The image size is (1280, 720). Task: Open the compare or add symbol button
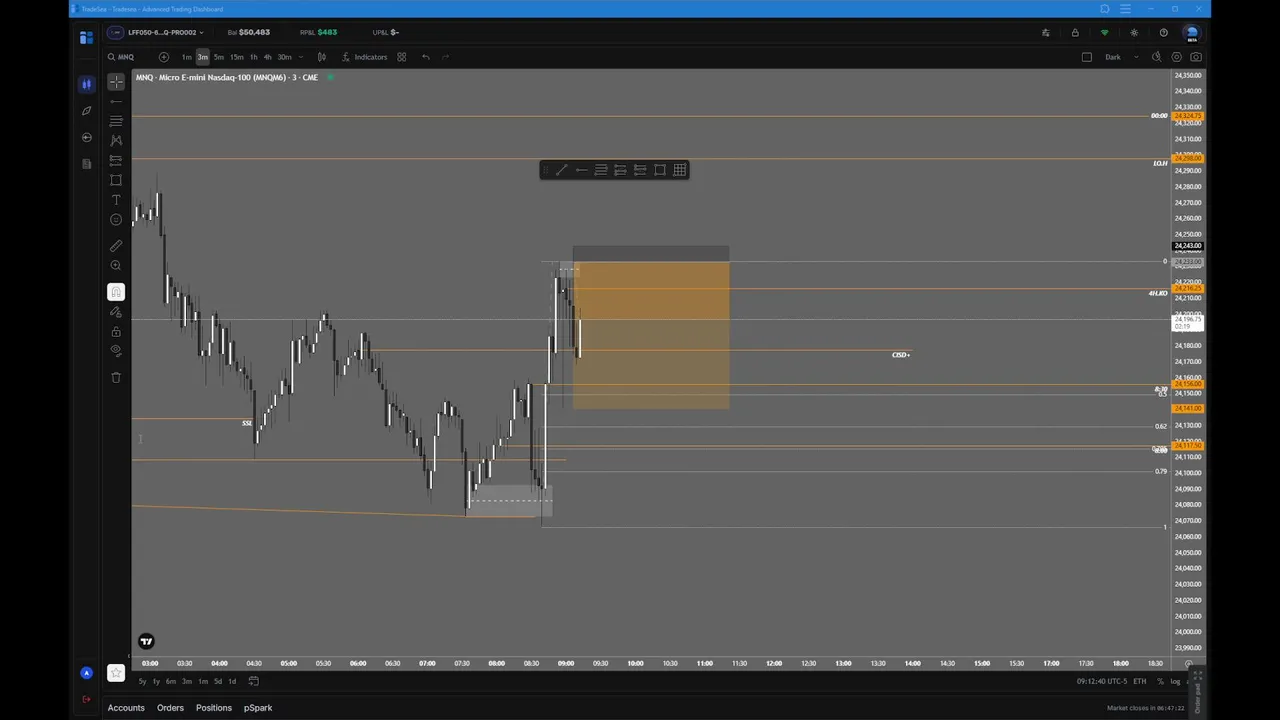tap(164, 57)
